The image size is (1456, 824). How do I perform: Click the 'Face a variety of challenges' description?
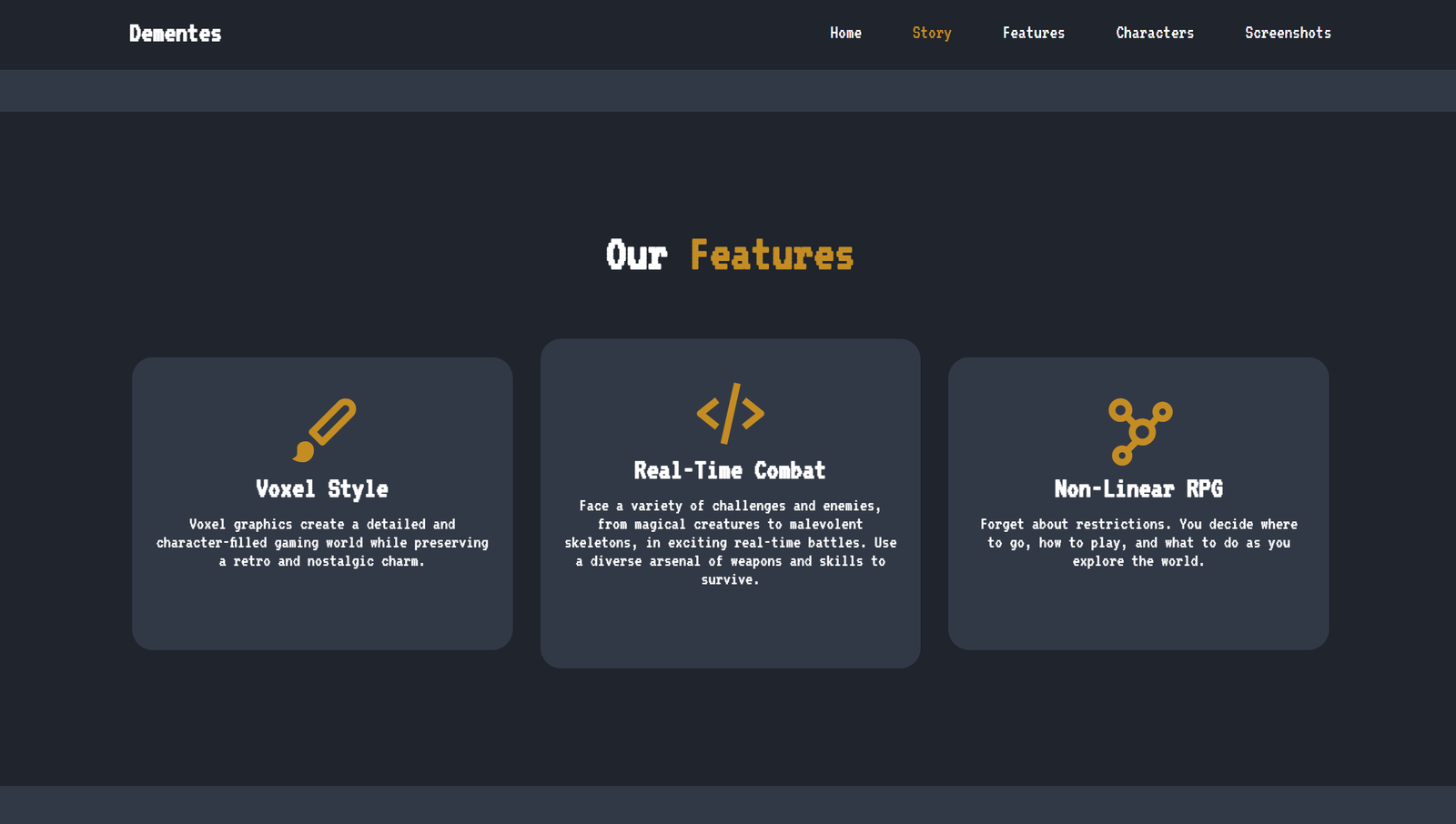click(x=730, y=543)
